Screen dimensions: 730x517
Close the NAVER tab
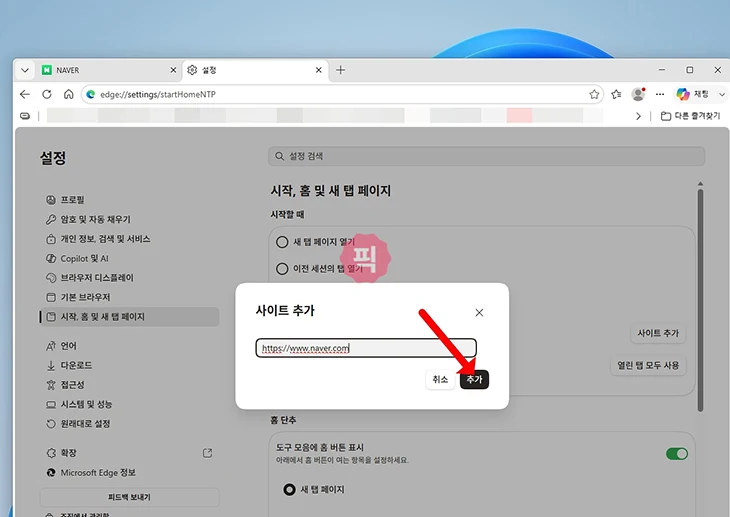(x=173, y=70)
